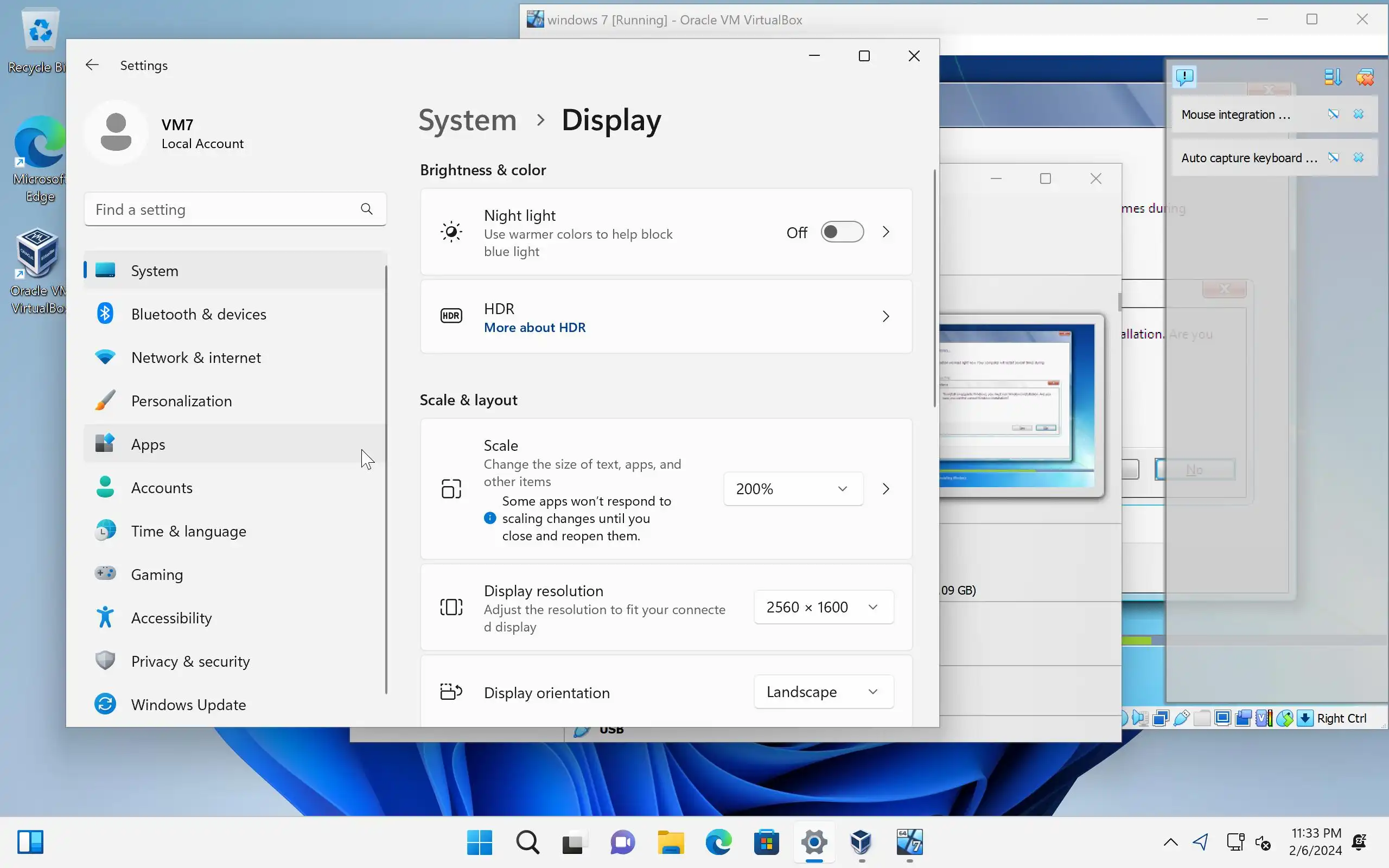Toggle the Night light switch
1389x868 pixels.
point(842,232)
